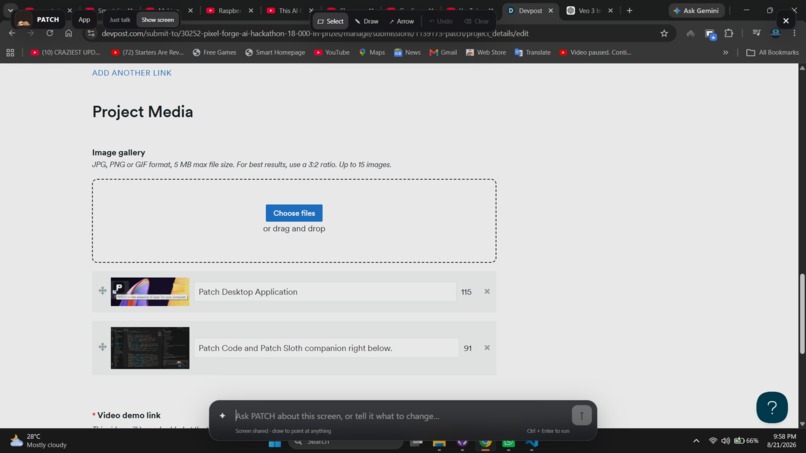The width and height of the screenshot is (806, 453).
Task: Choose the Select tool in PATCH toolbar
Action: pyautogui.click(x=331, y=21)
